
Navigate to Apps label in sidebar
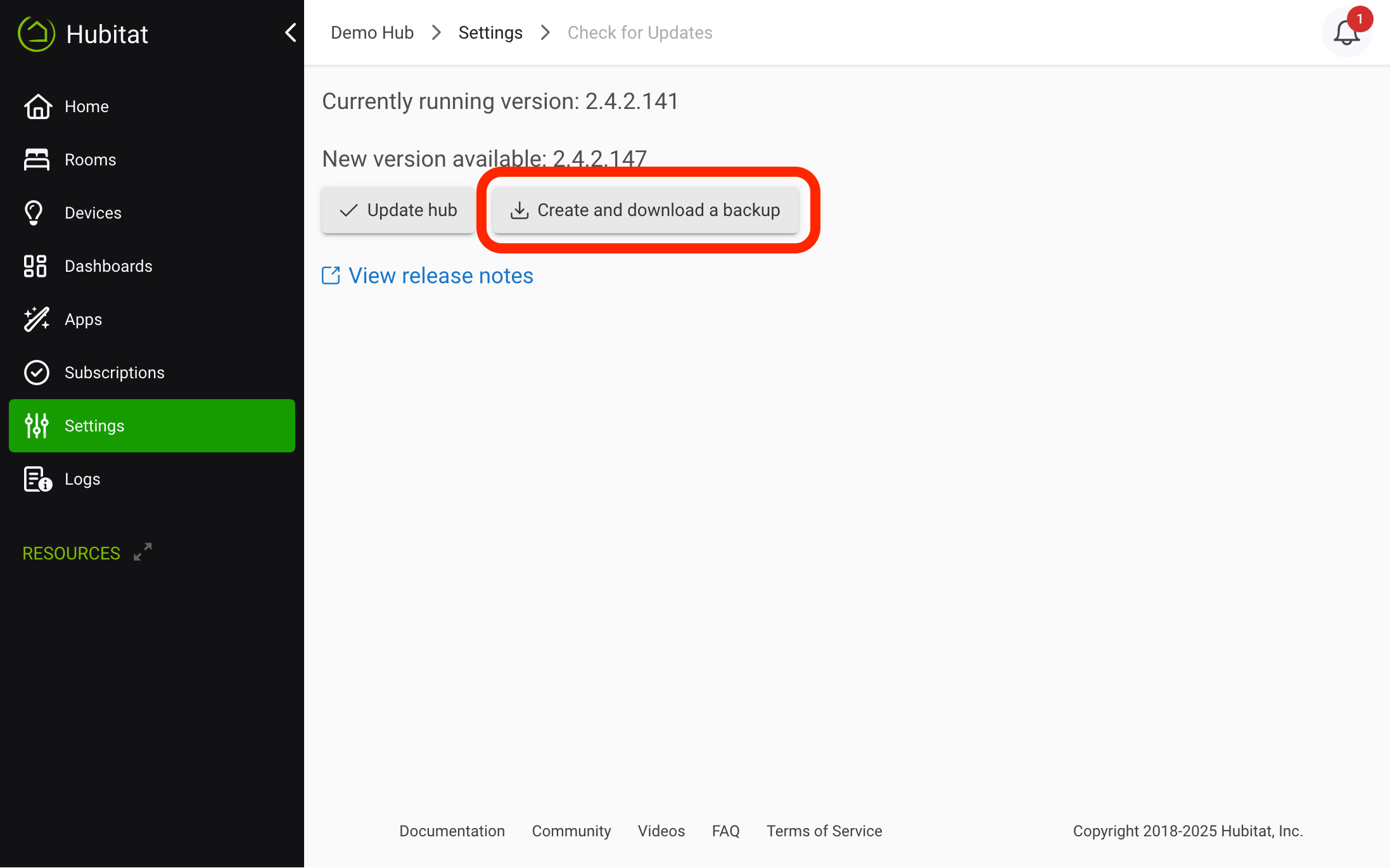tap(83, 320)
